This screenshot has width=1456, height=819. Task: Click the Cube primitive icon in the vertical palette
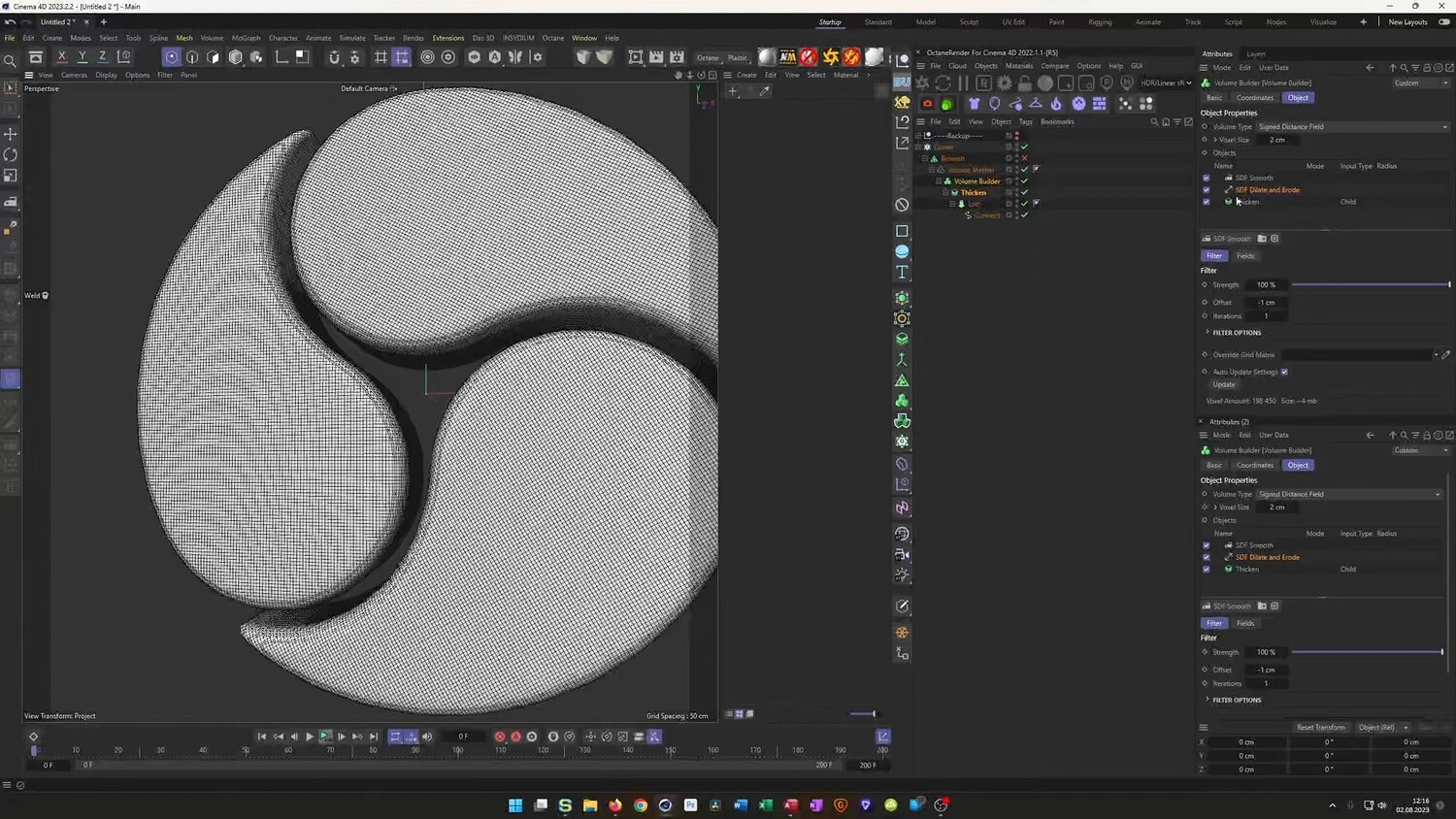point(902,231)
